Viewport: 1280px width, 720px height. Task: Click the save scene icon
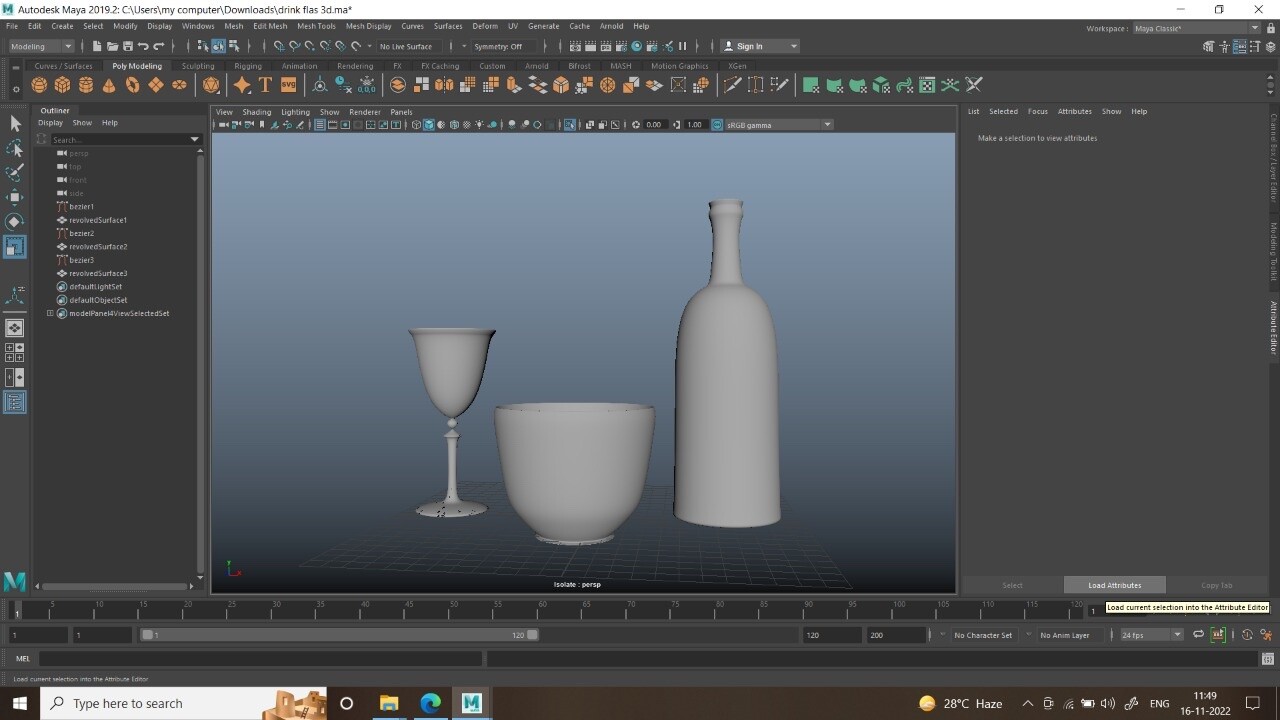click(128, 46)
